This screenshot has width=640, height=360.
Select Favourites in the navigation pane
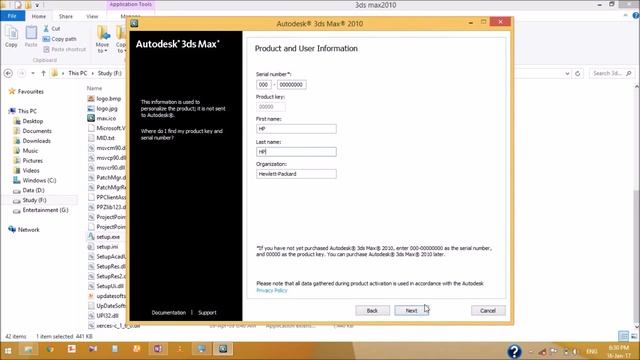click(30, 92)
